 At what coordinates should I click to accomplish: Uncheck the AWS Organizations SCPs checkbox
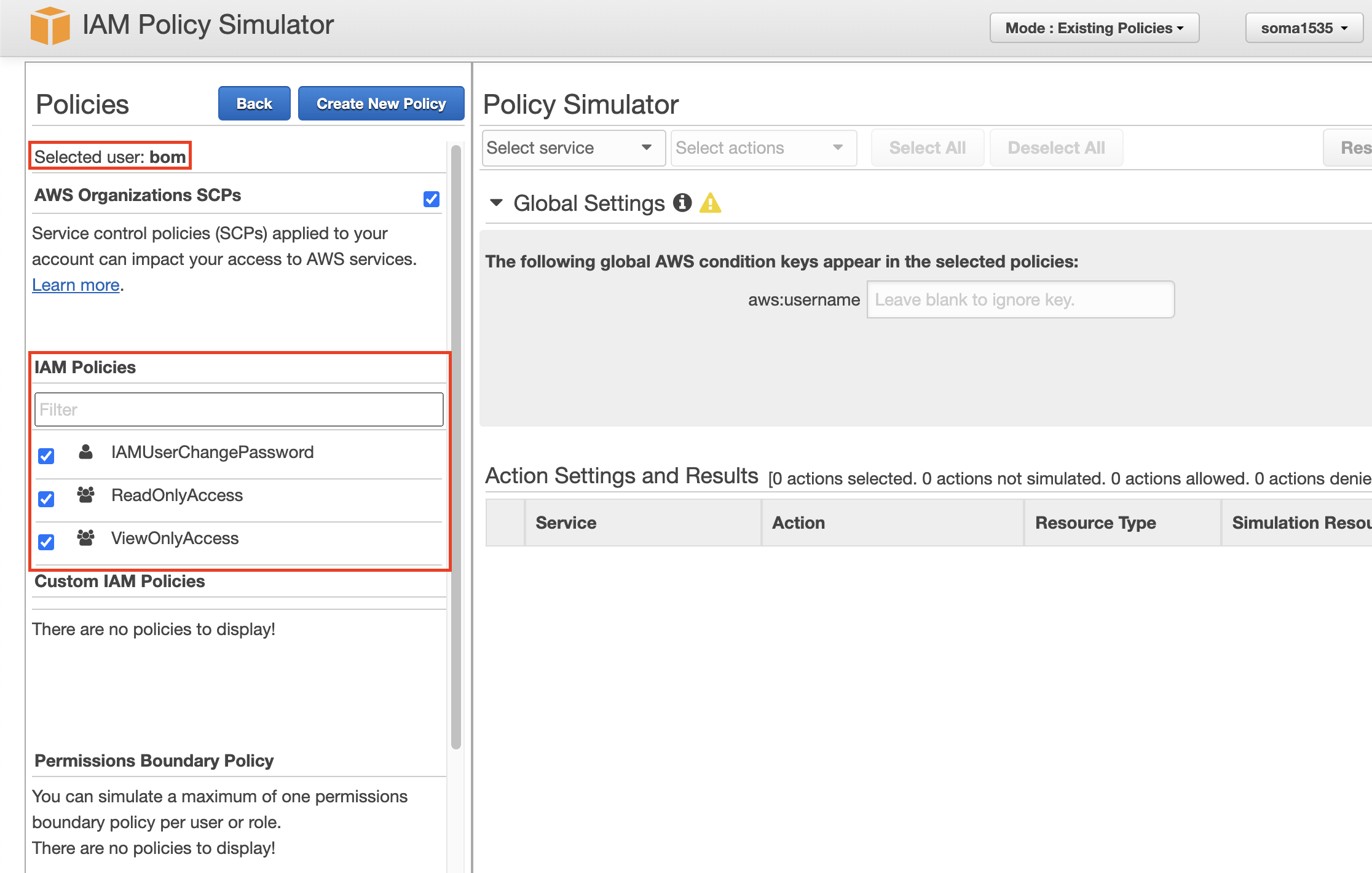432,199
